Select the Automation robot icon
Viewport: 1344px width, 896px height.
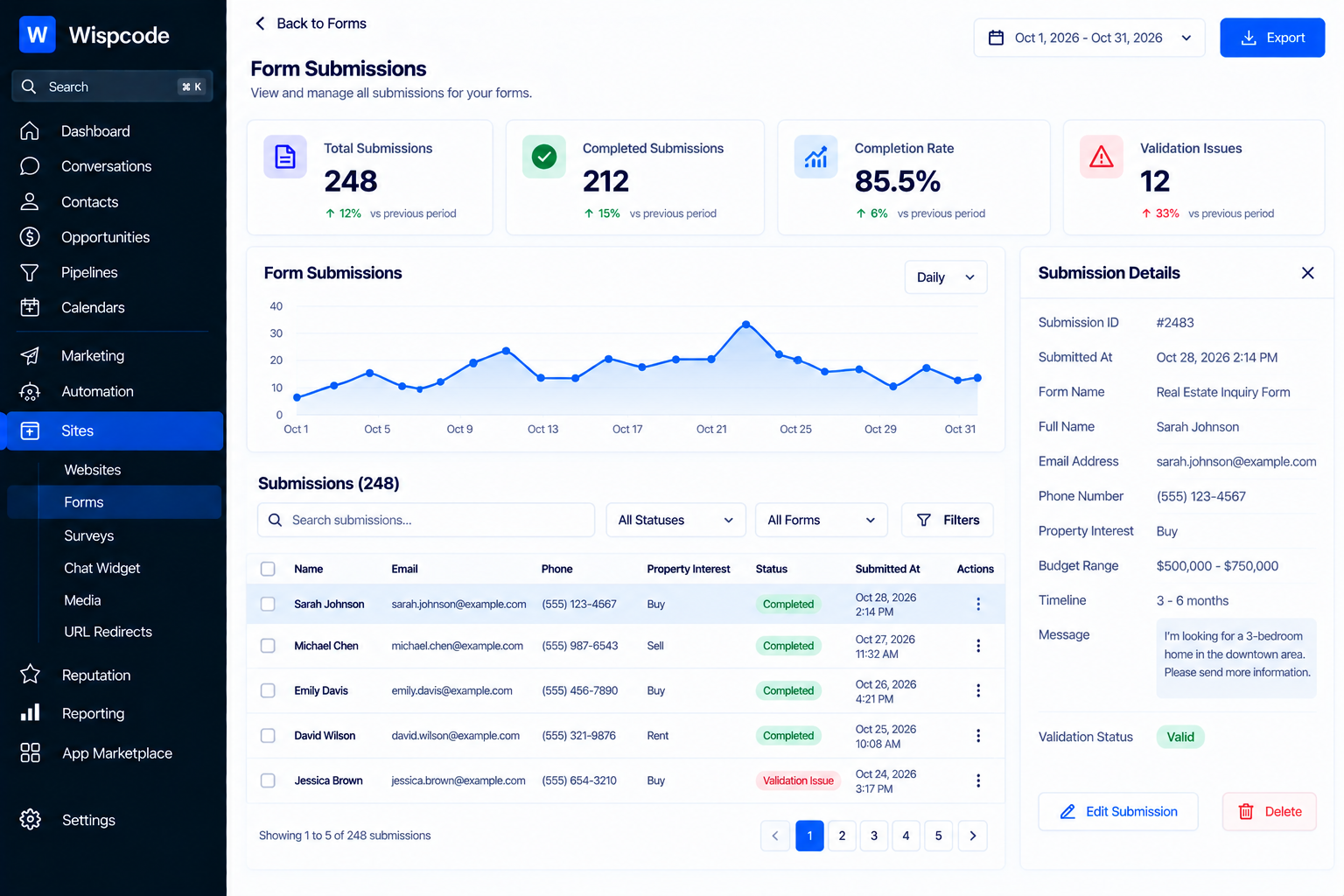click(30, 392)
